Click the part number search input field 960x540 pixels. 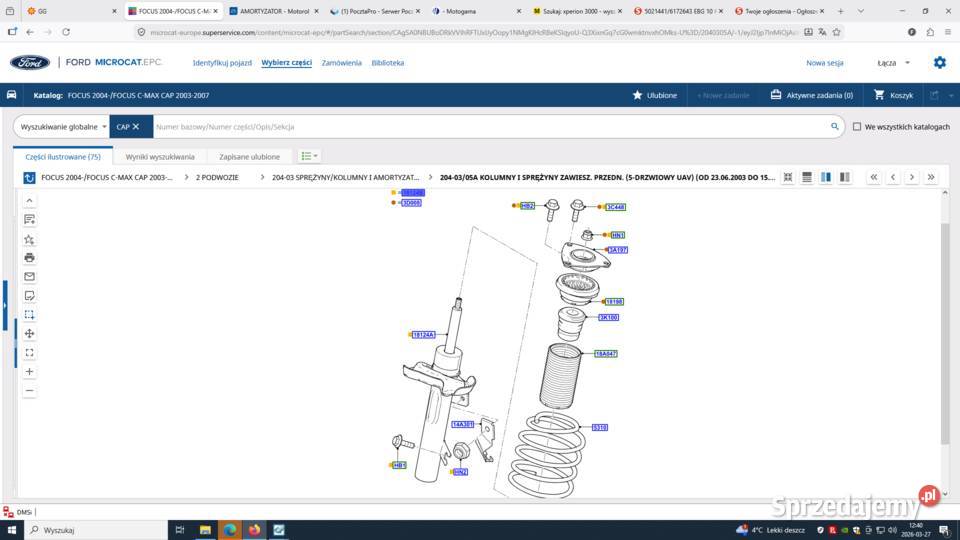490,127
